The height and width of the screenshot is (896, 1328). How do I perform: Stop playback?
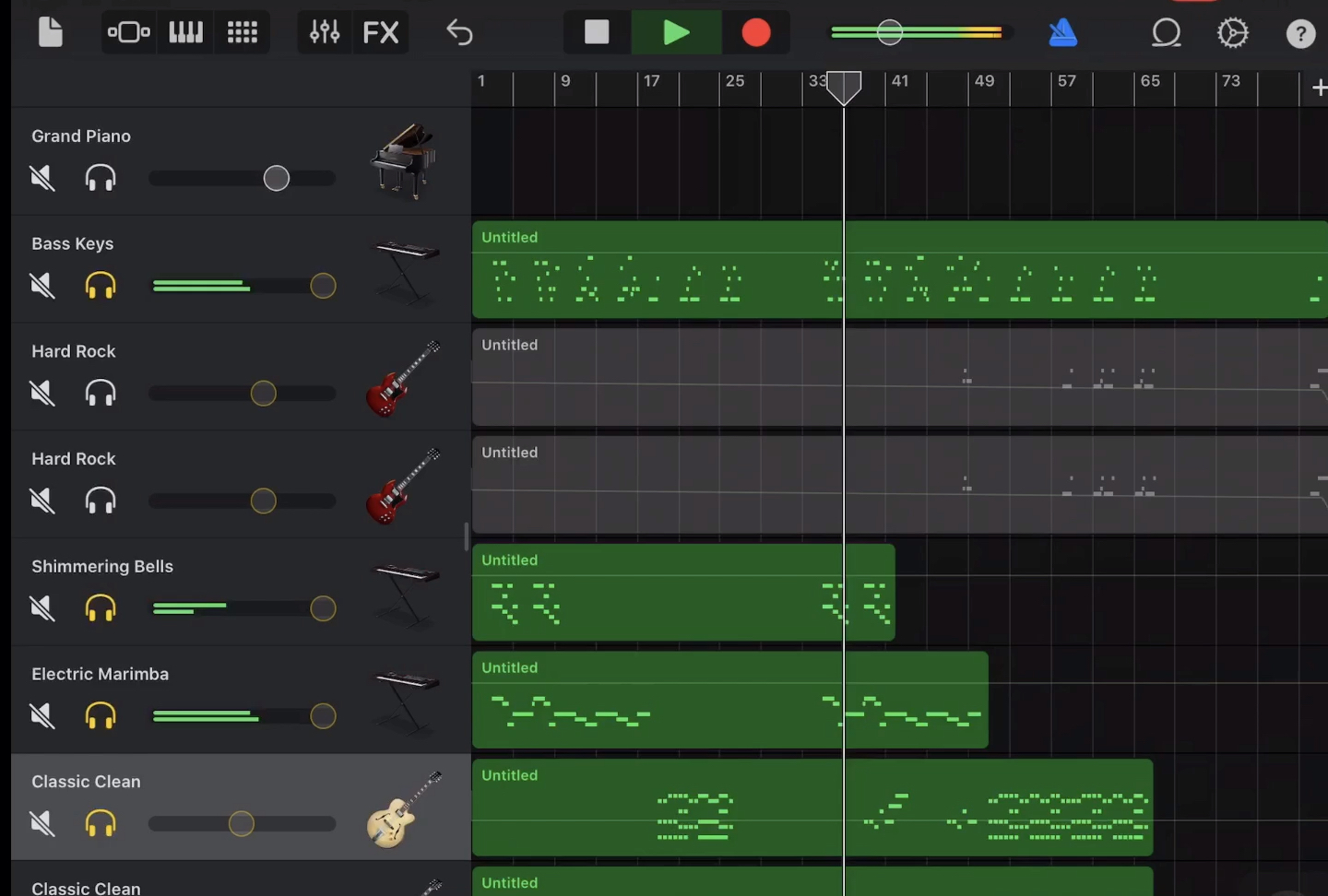597,32
